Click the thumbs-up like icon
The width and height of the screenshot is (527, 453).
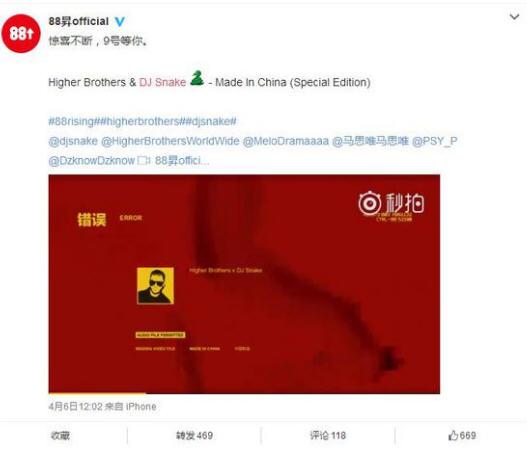click(x=453, y=436)
